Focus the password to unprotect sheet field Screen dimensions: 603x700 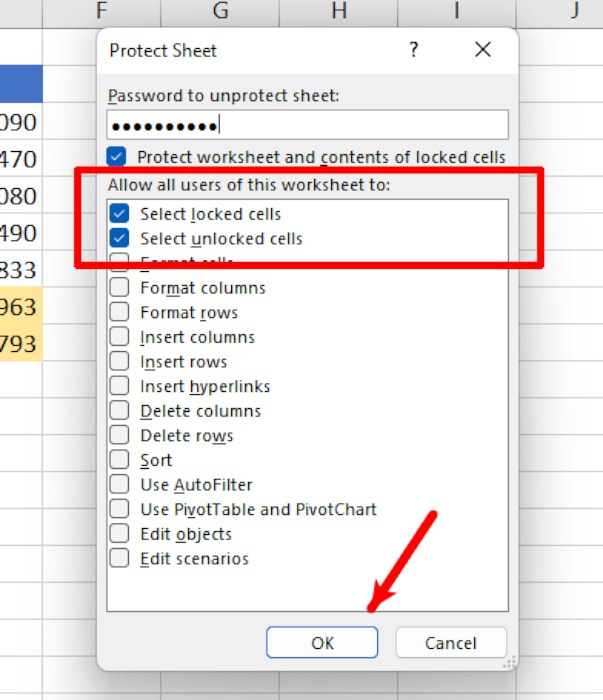click(x=308, y=125)
